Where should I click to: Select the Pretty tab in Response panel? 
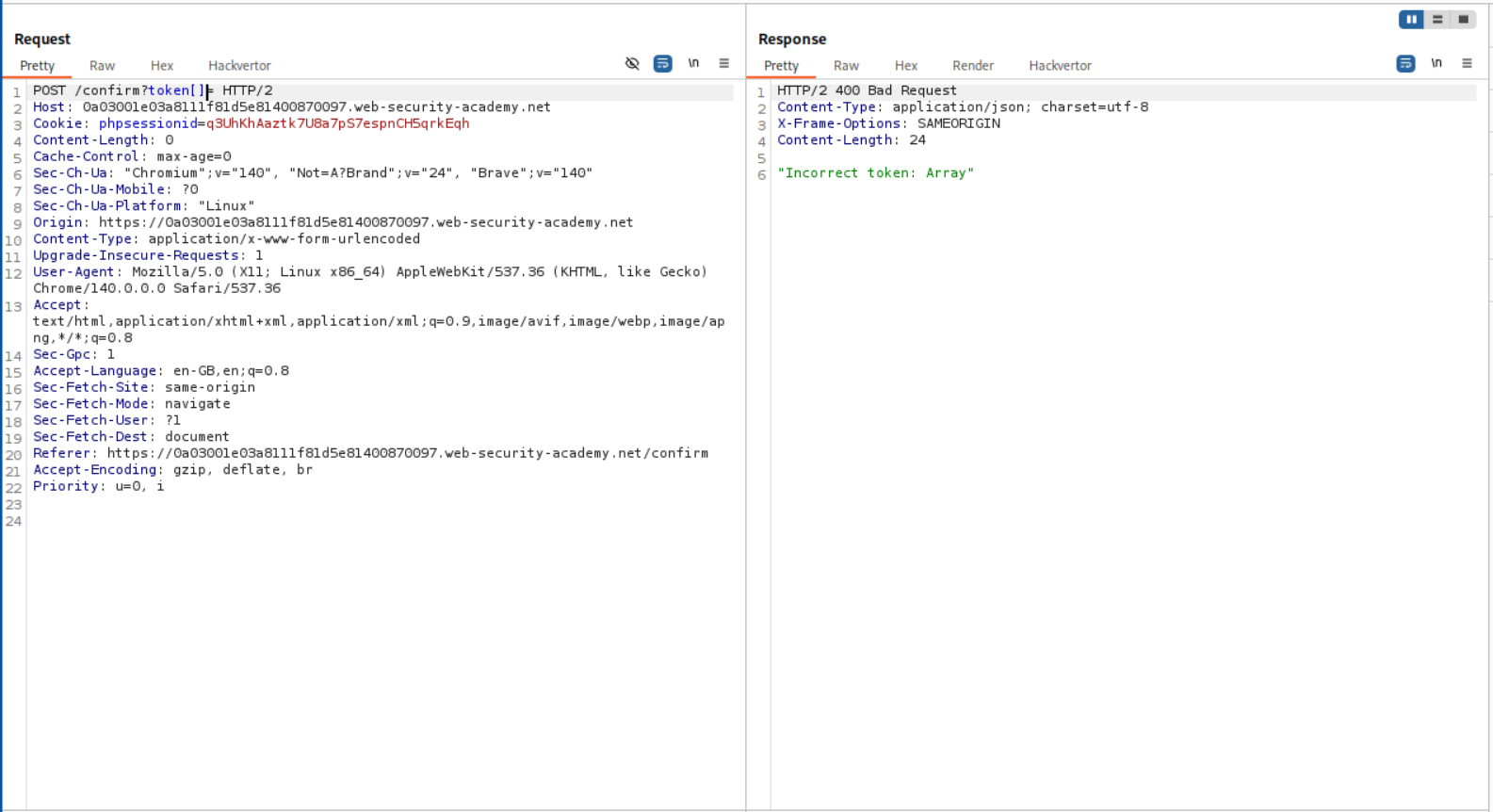781,66
